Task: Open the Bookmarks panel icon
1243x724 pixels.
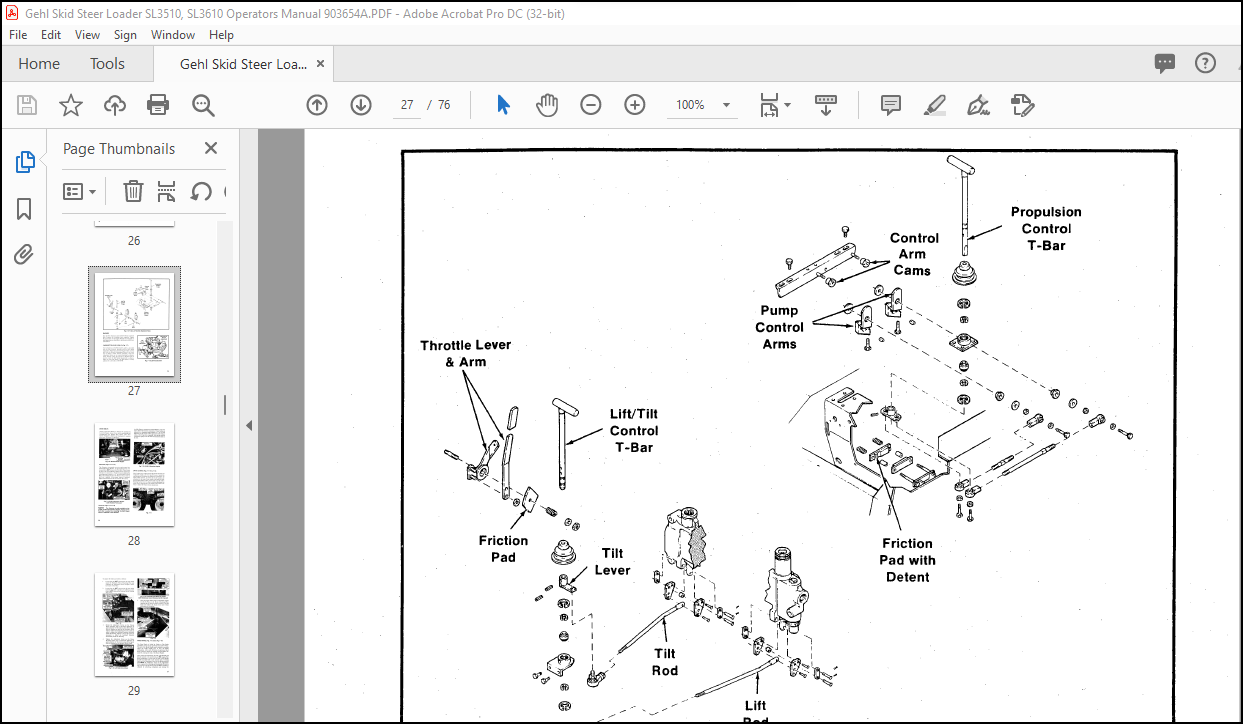Action: coord(25,208)
